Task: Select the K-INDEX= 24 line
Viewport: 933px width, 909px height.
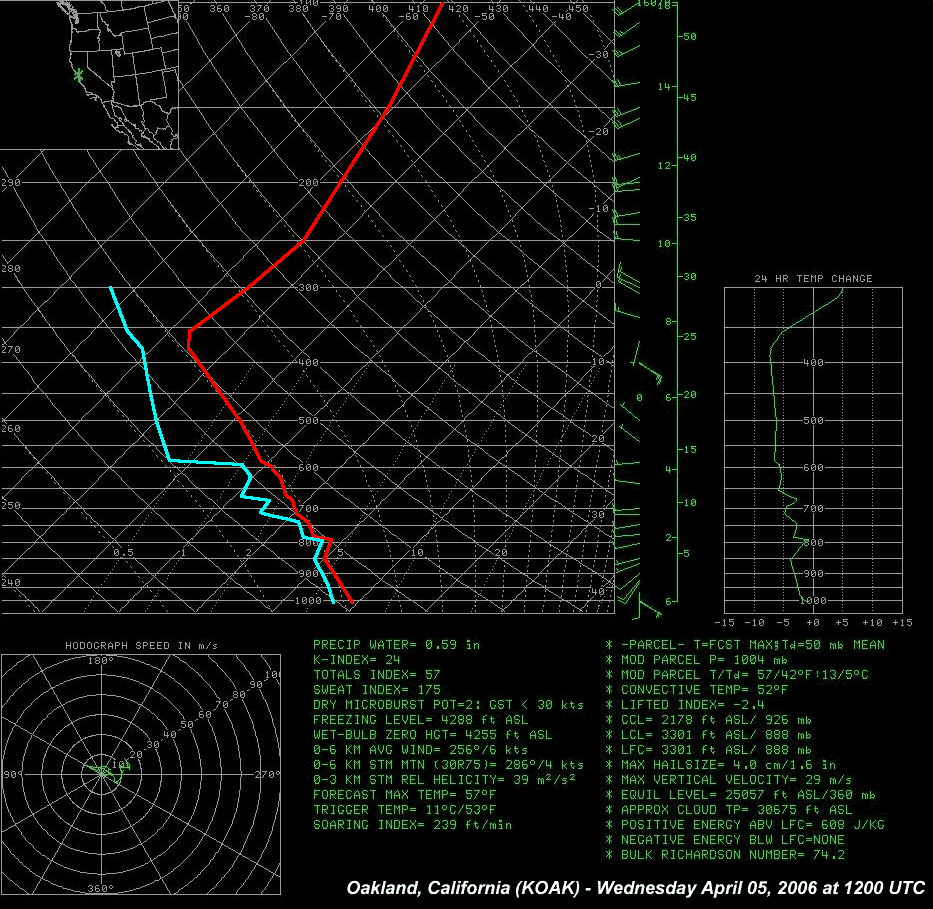Action: [356, 660]
